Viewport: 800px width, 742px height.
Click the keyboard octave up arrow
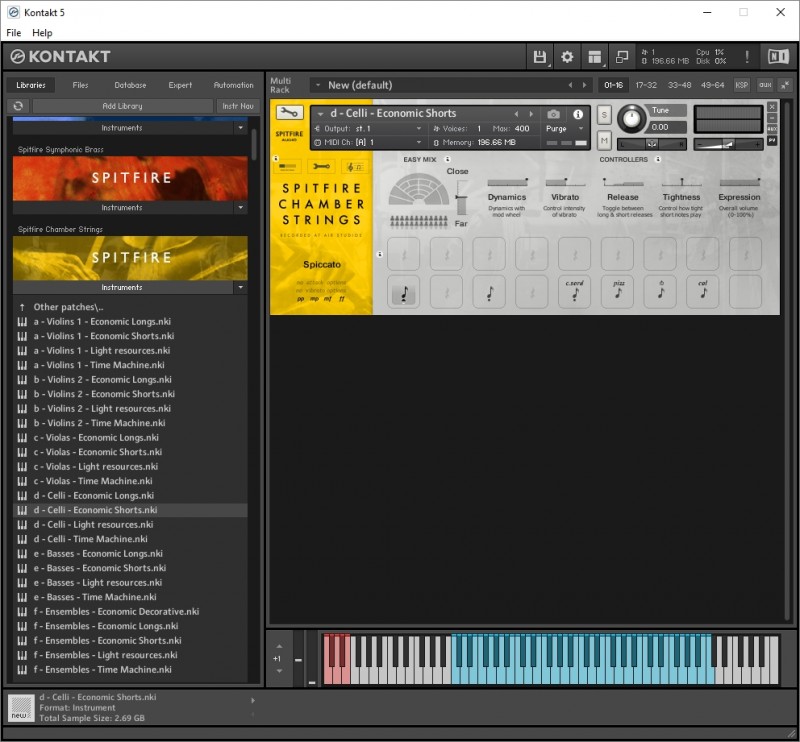(279, 646)
